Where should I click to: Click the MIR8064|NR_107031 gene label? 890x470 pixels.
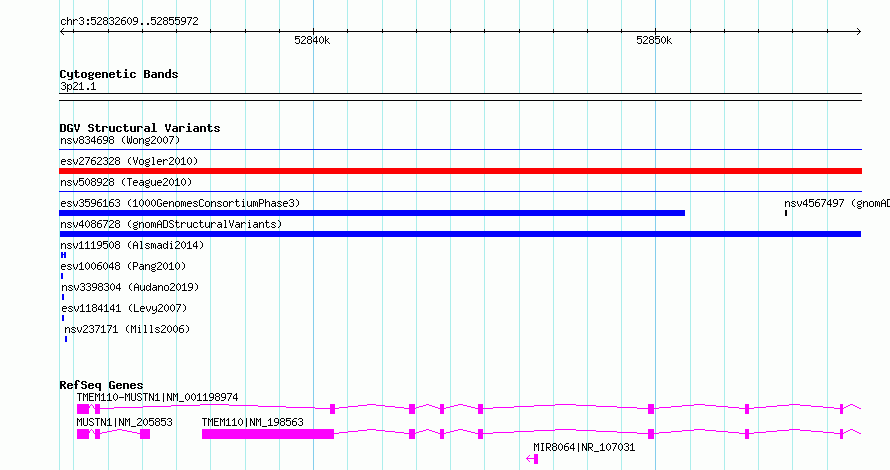click(584, 447)
